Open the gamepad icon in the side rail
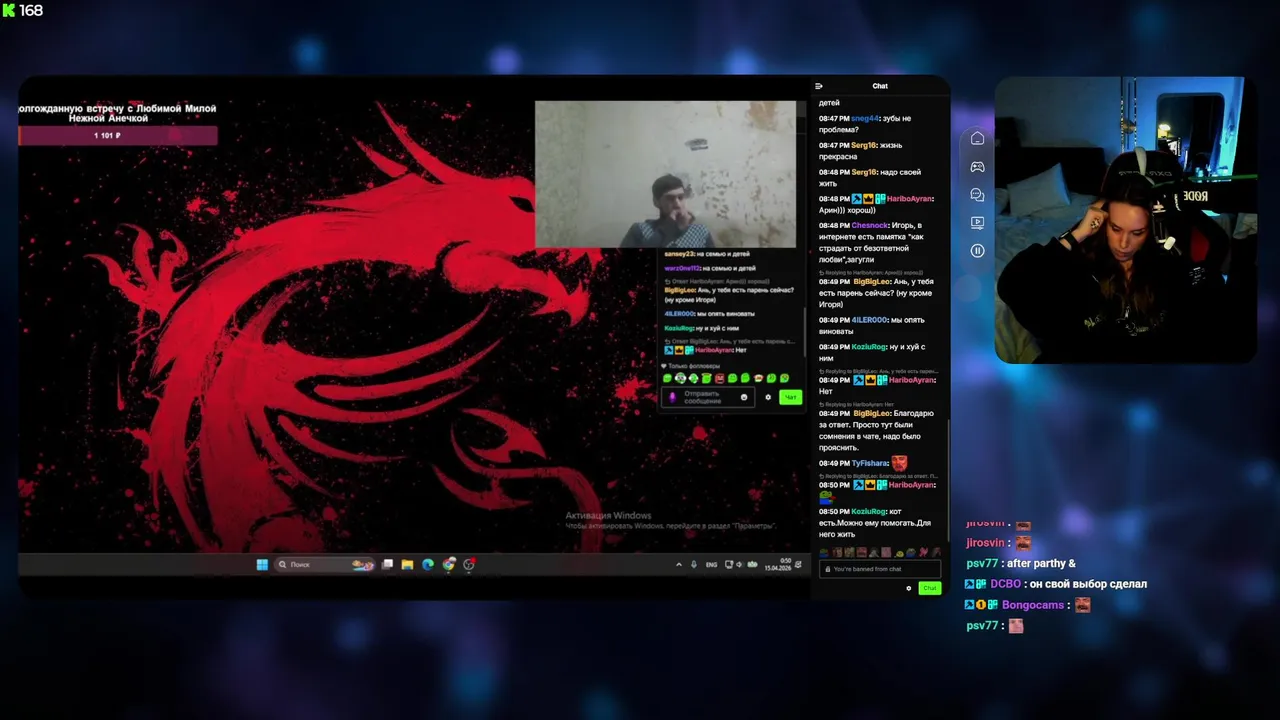 coord(978,166)
